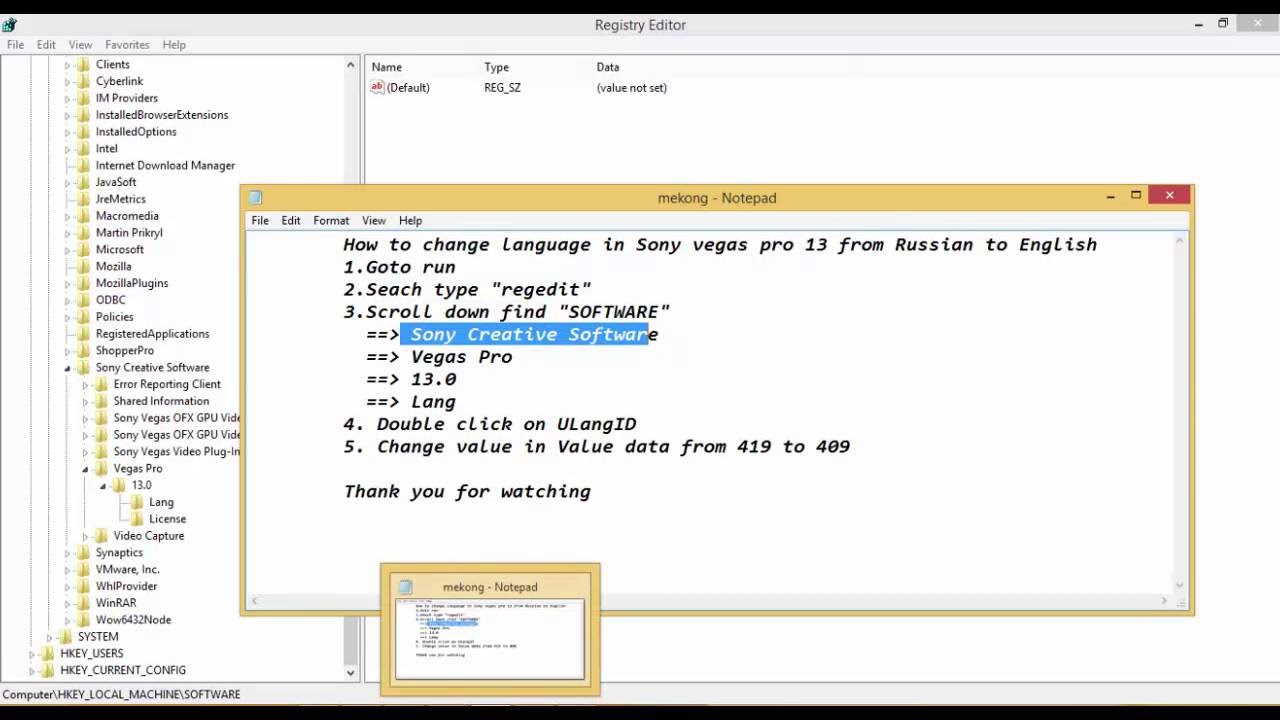Click the 13.0 folder icon
This screenshot has height=720, width=1280.
pos(120,485)
